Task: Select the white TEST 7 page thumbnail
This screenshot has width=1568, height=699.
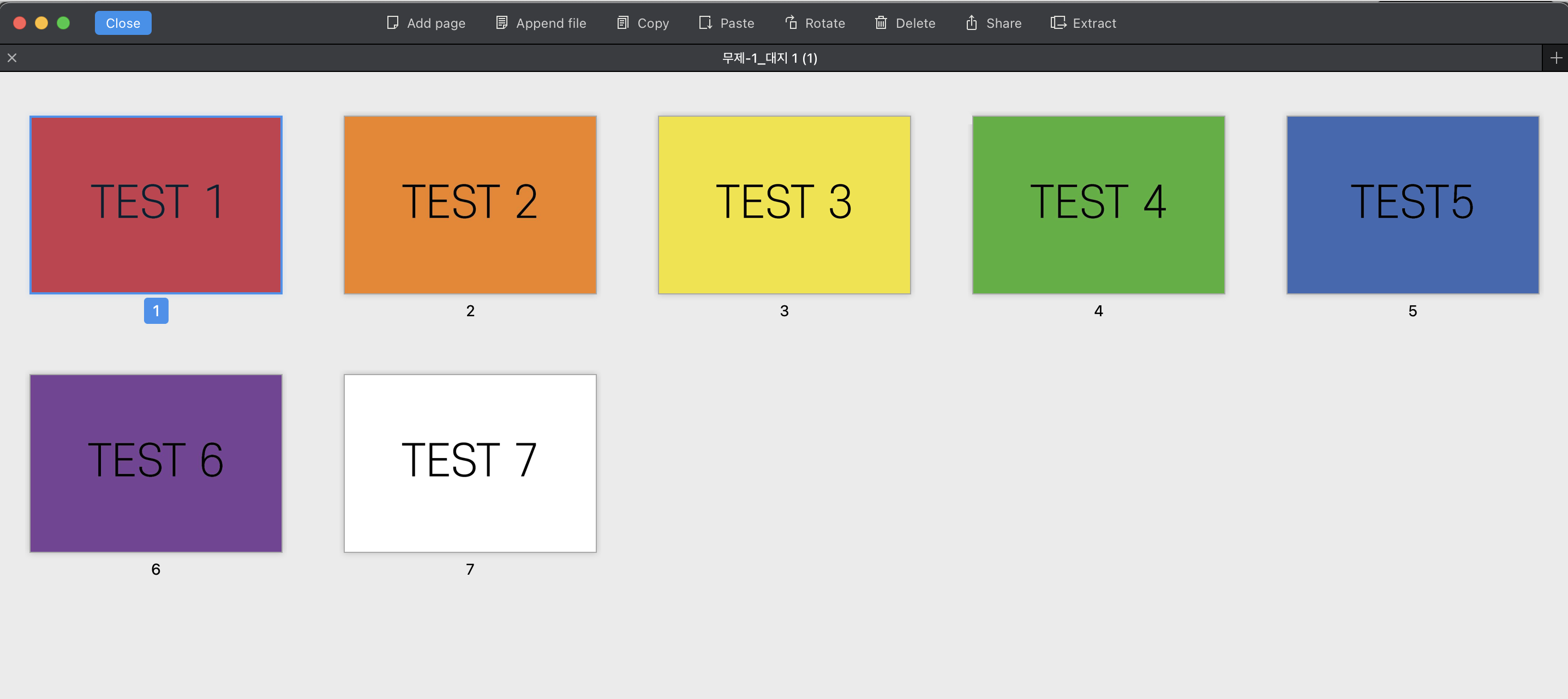Action: 470,463
